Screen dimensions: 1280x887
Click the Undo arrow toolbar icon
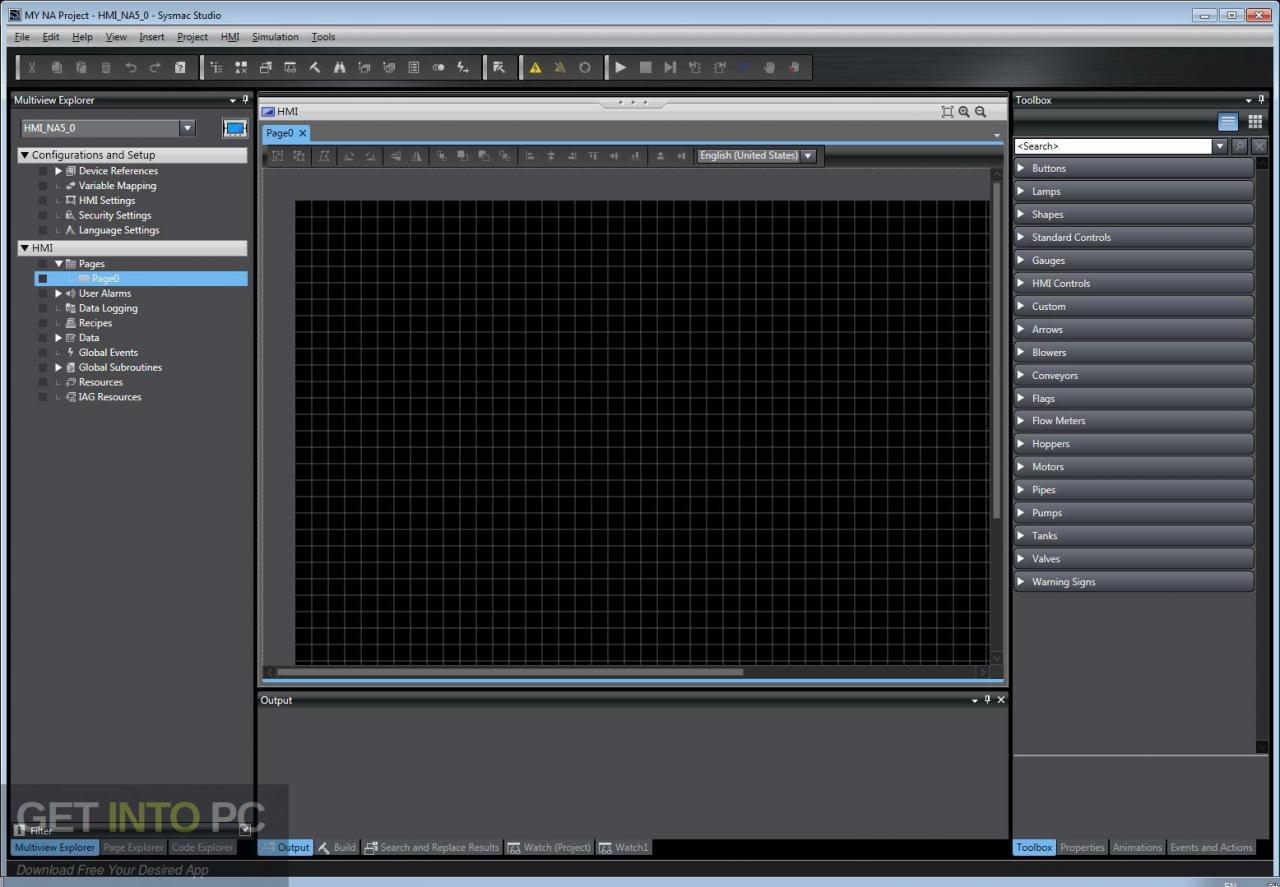[x=131, y=67]
